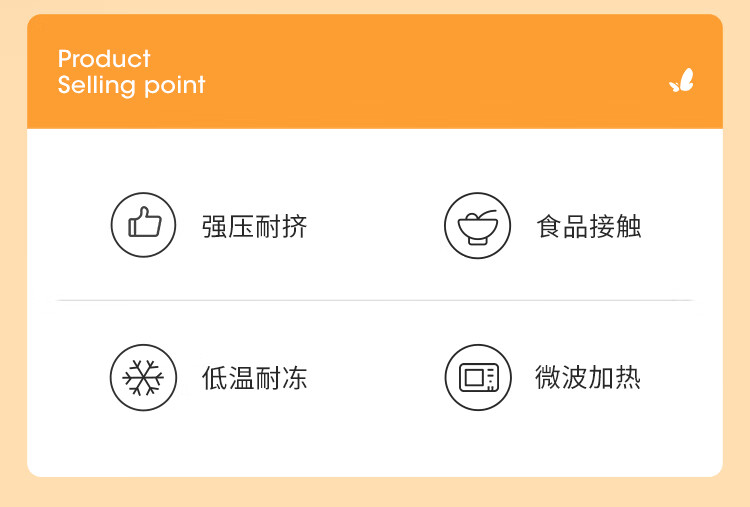The width and height of the screenshot is (750, 507).
Task: Click the peach background outside the card
Action: [12, 250]
